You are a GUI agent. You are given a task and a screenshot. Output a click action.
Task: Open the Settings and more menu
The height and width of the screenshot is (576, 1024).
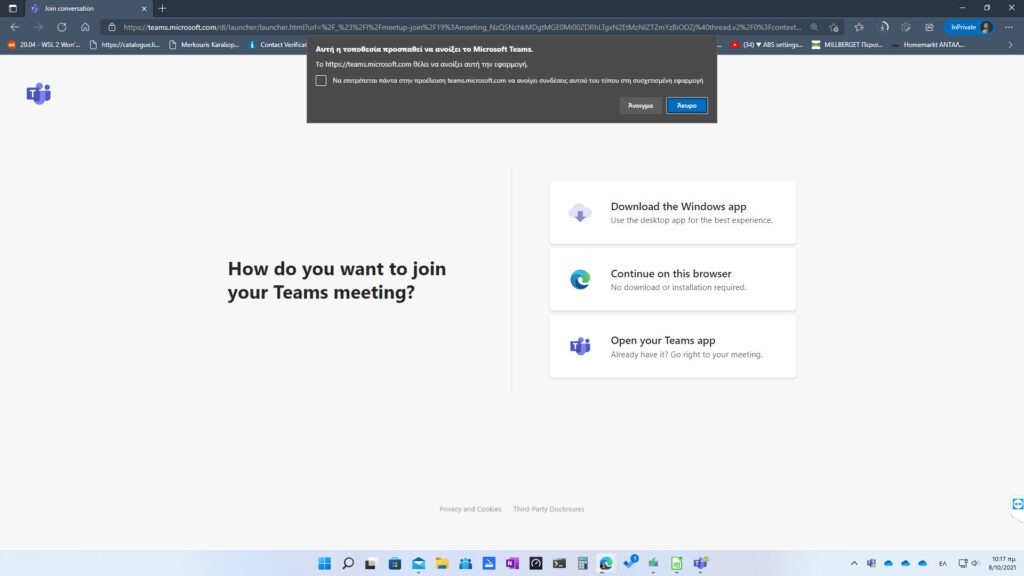[x=1009, y=27]
